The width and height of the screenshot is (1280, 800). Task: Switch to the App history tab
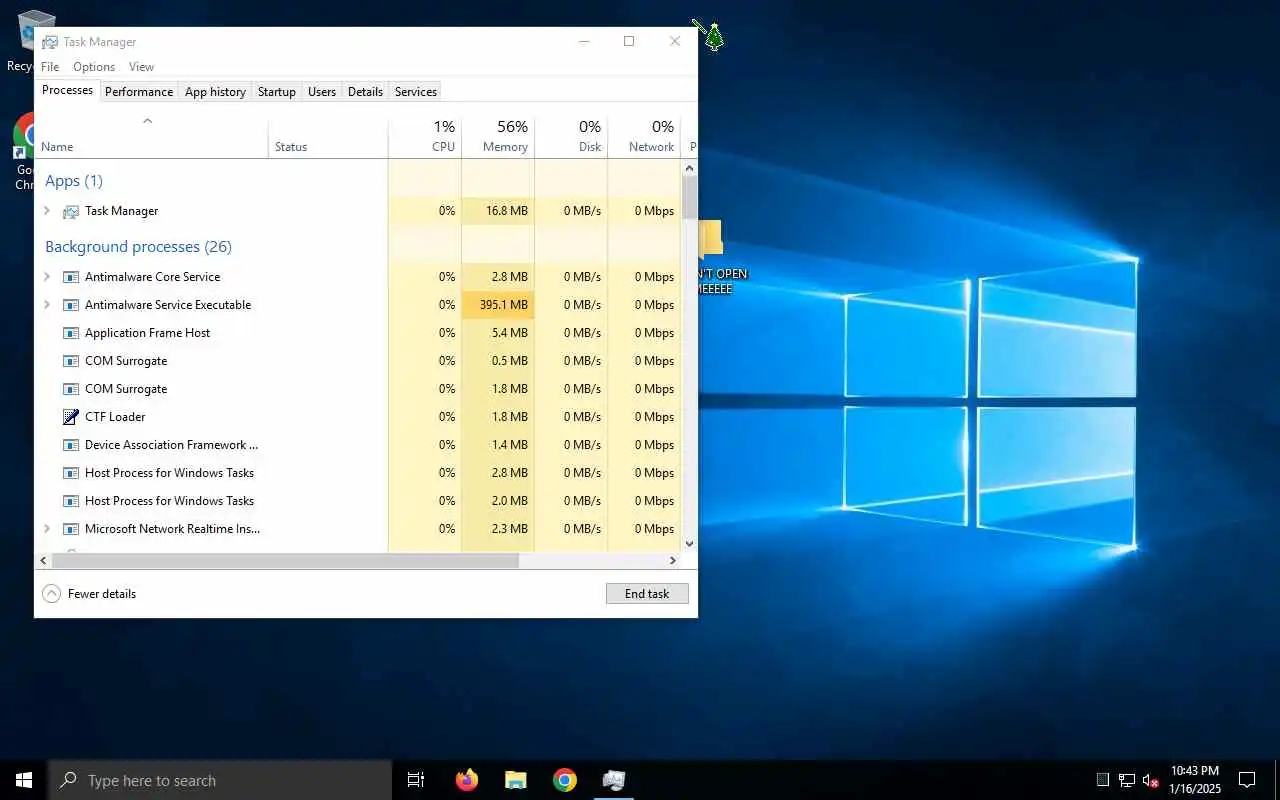point(215,92)
